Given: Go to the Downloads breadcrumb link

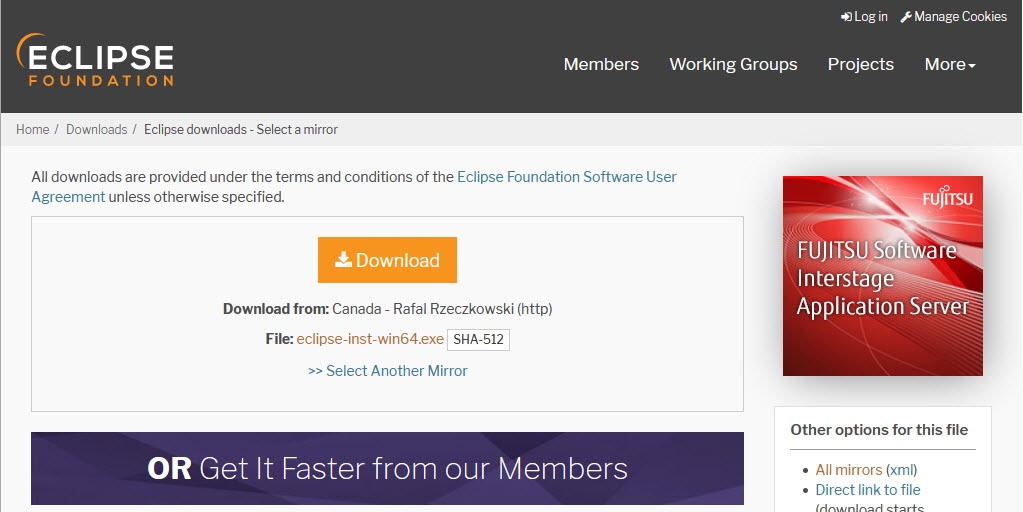Looking at the screenshot, I should [96, 129].
